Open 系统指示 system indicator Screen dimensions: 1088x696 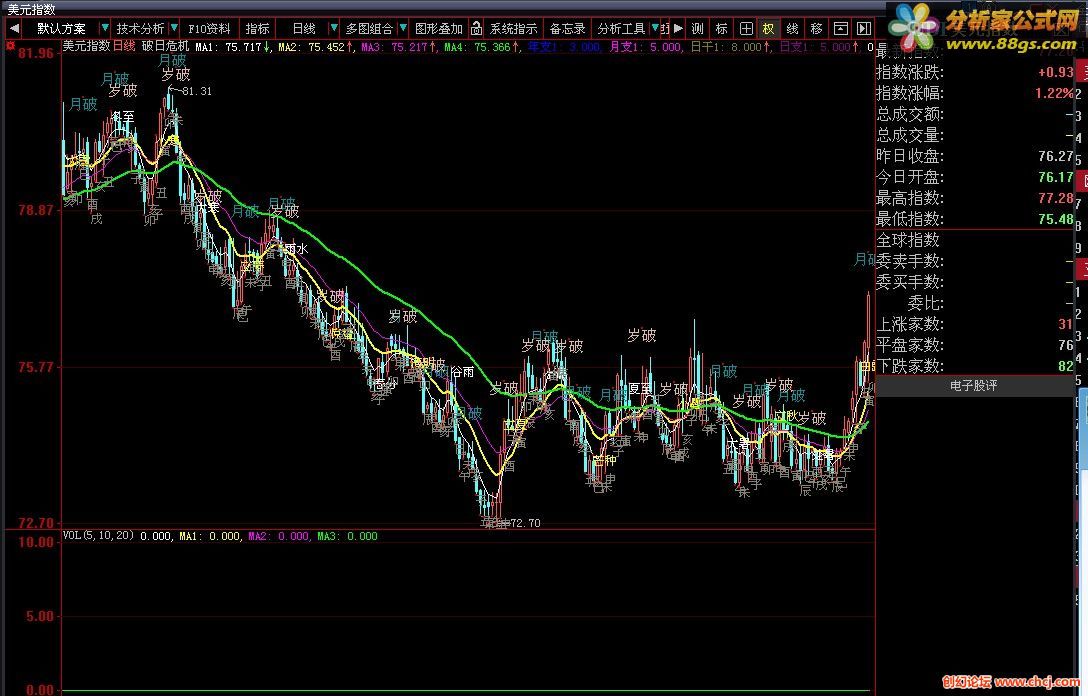pos(513,28)
